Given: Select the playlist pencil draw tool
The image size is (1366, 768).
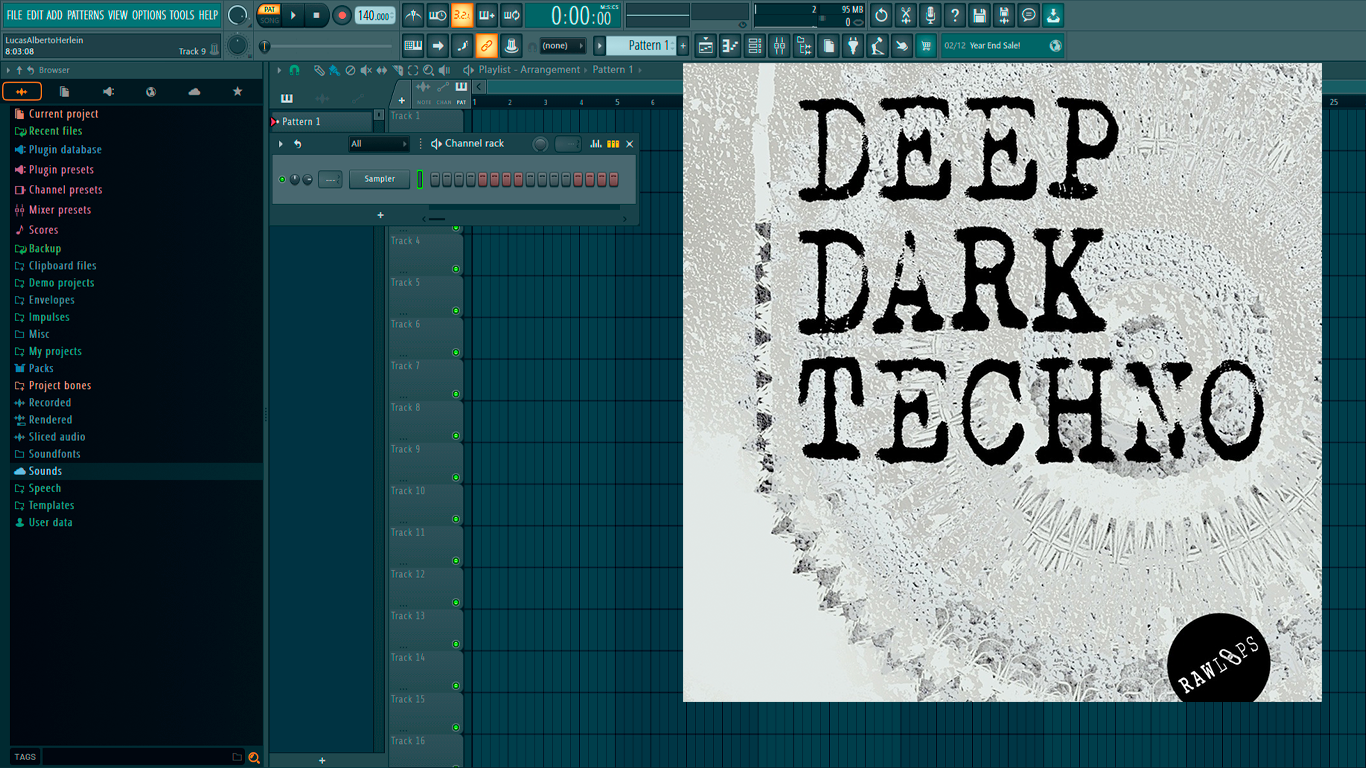Looking at the screenshot, I should coord(319,70).
